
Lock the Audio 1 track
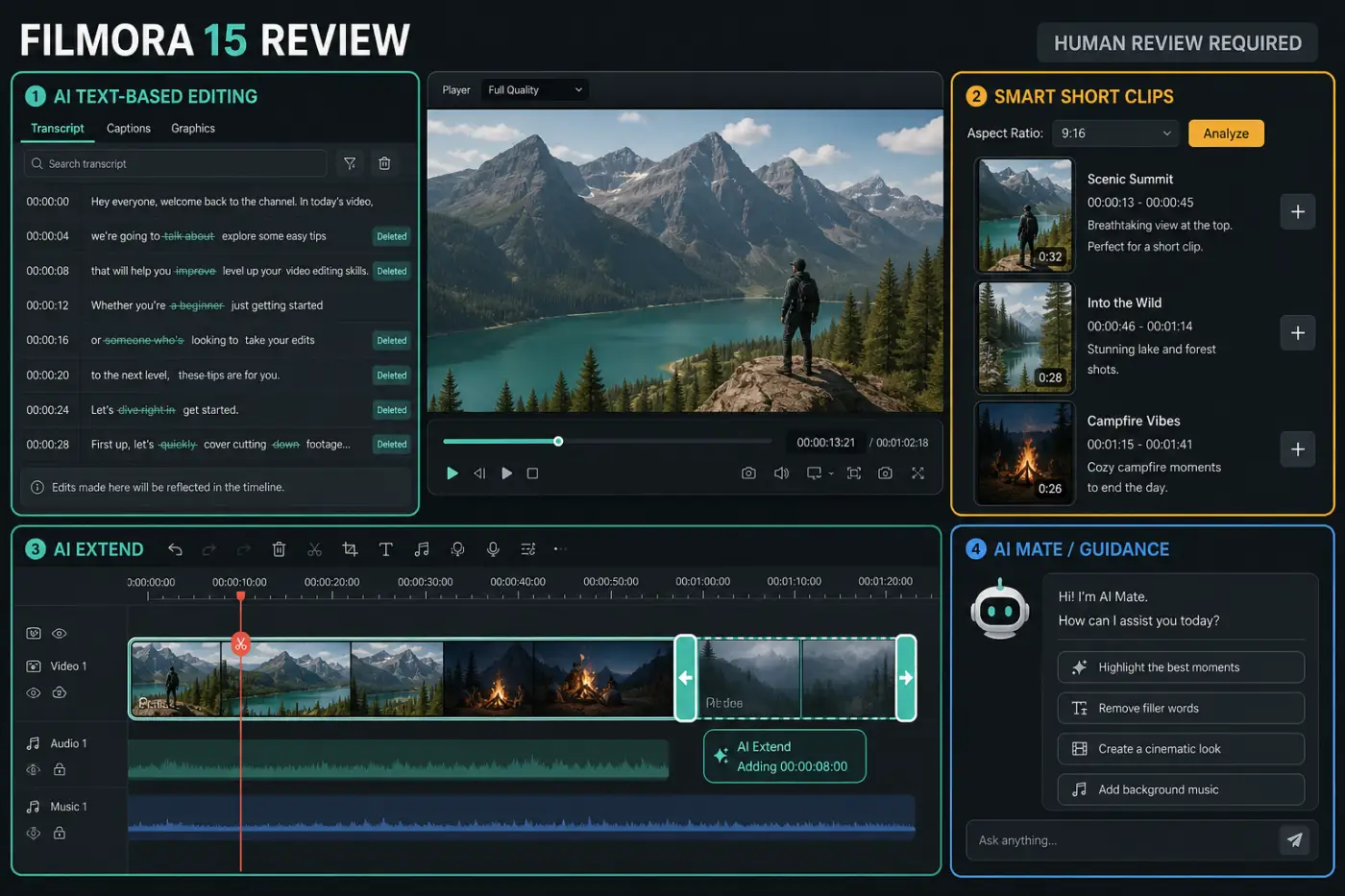[x=60, y=770]
